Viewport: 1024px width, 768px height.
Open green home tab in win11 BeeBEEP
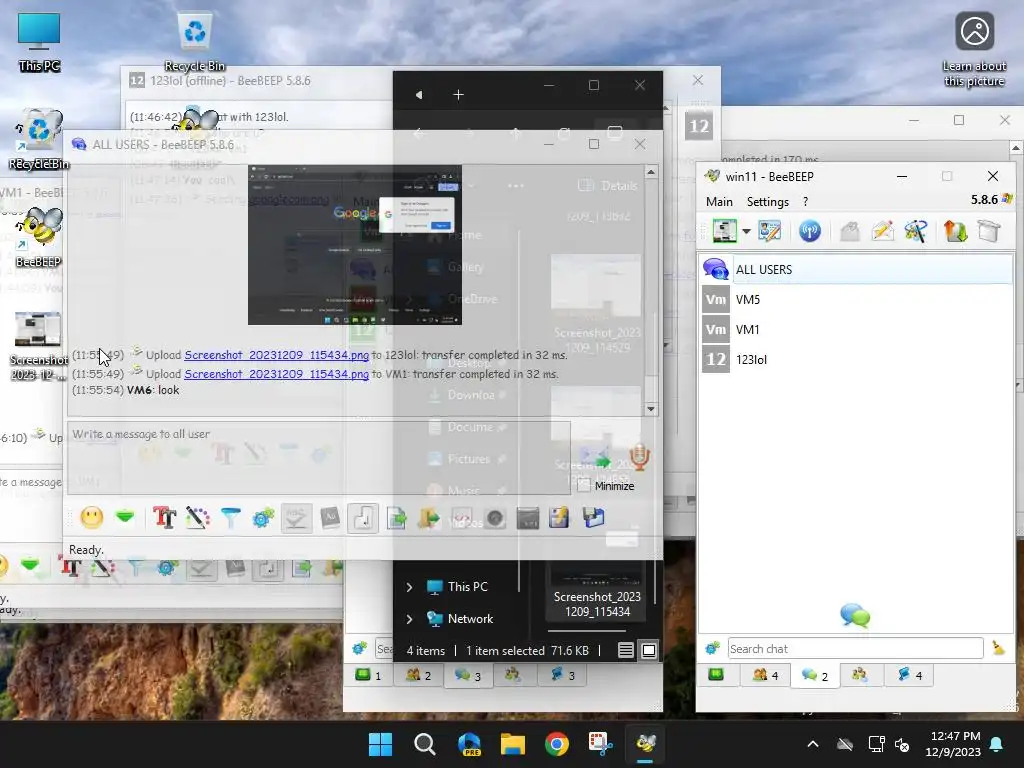click(x=716, y=675)
